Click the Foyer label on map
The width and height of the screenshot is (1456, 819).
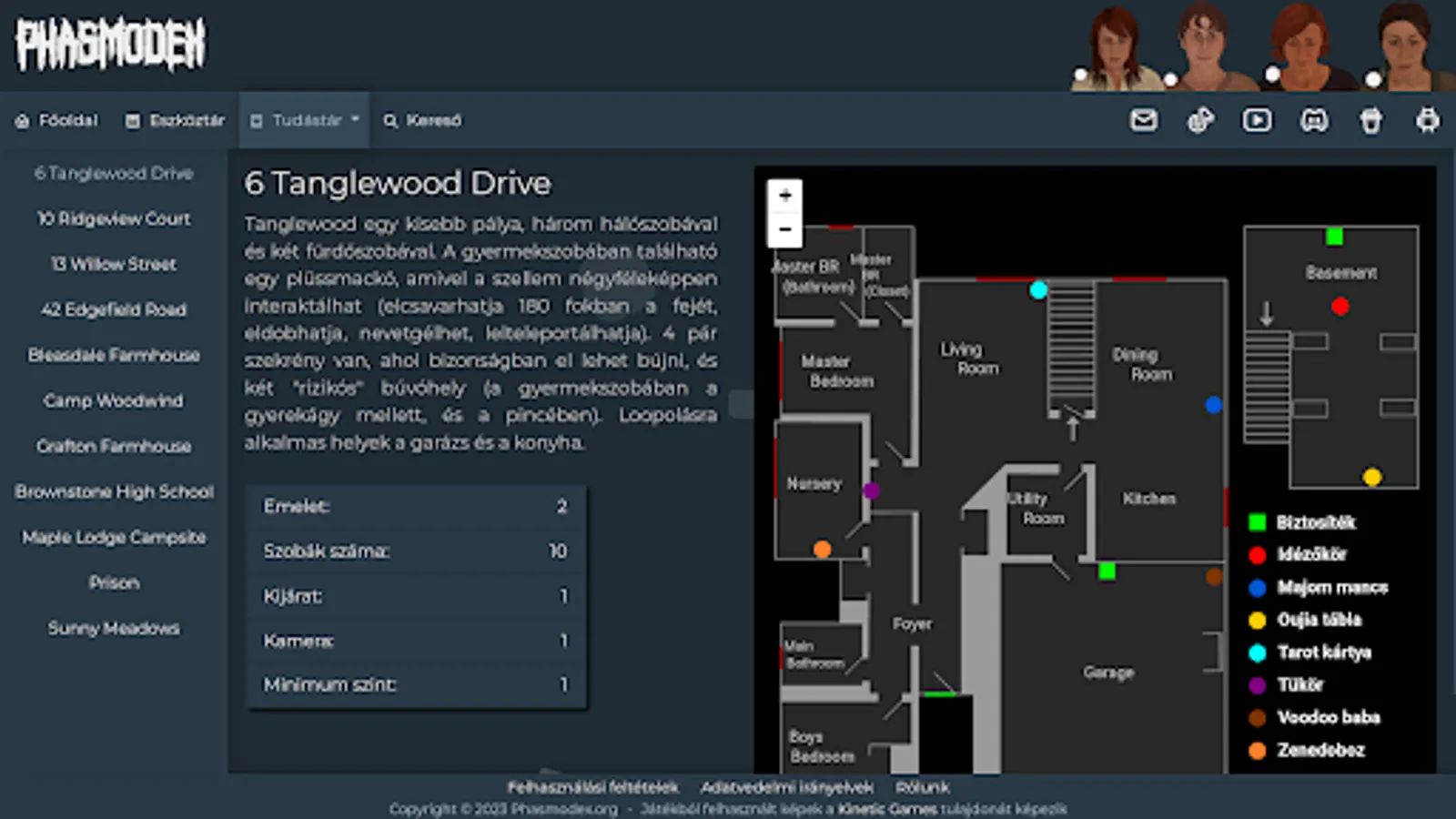click(912, 623)
